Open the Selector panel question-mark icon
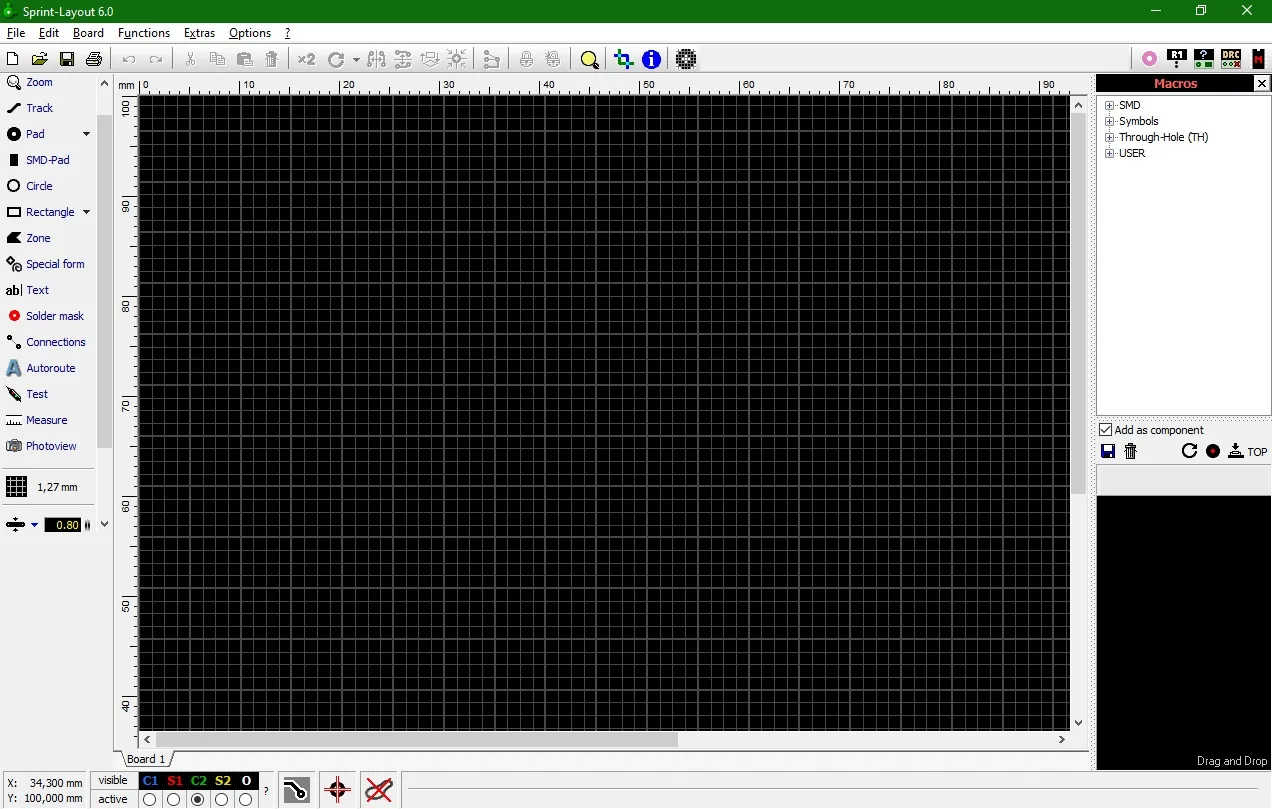 [1204, 60]
